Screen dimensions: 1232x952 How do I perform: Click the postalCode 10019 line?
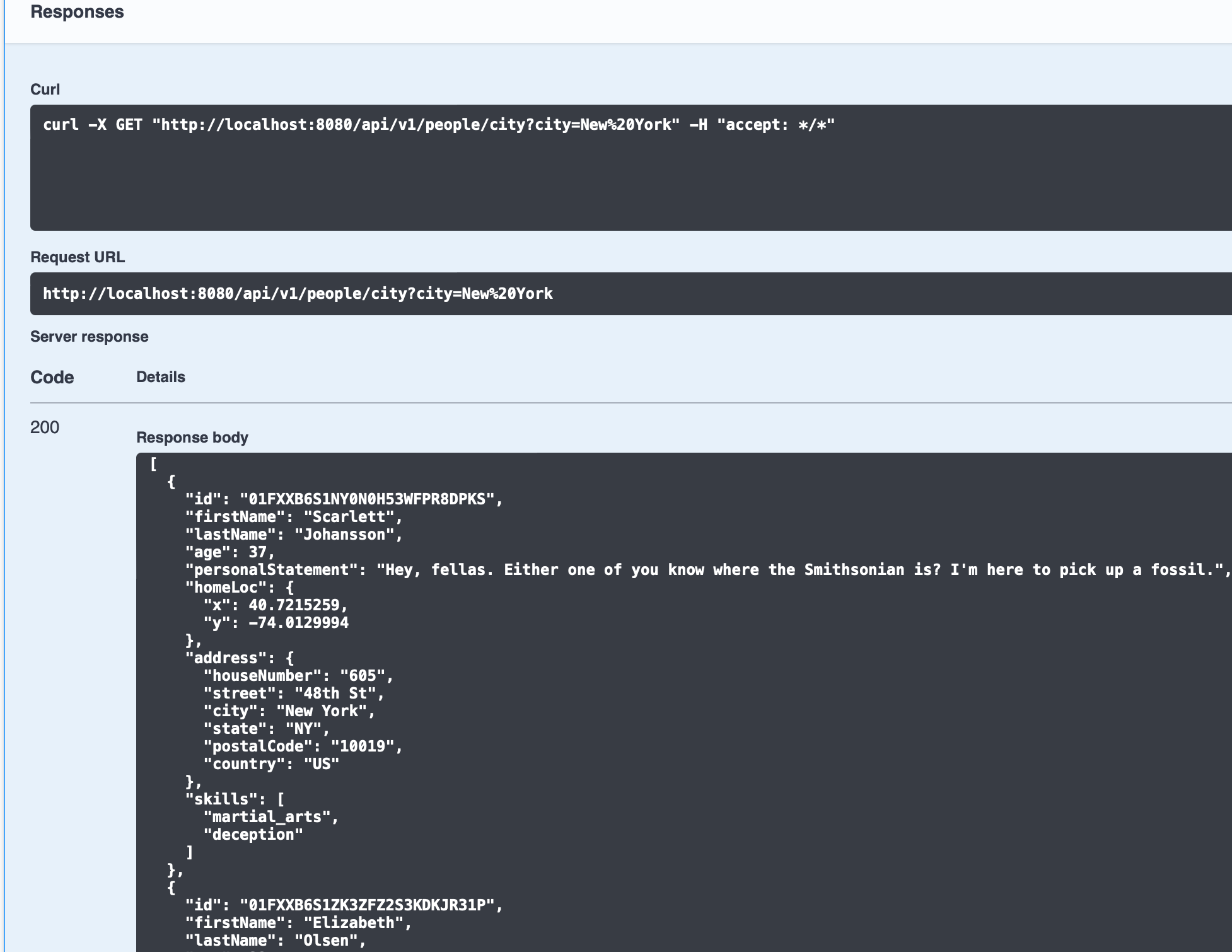pos(302,746)
